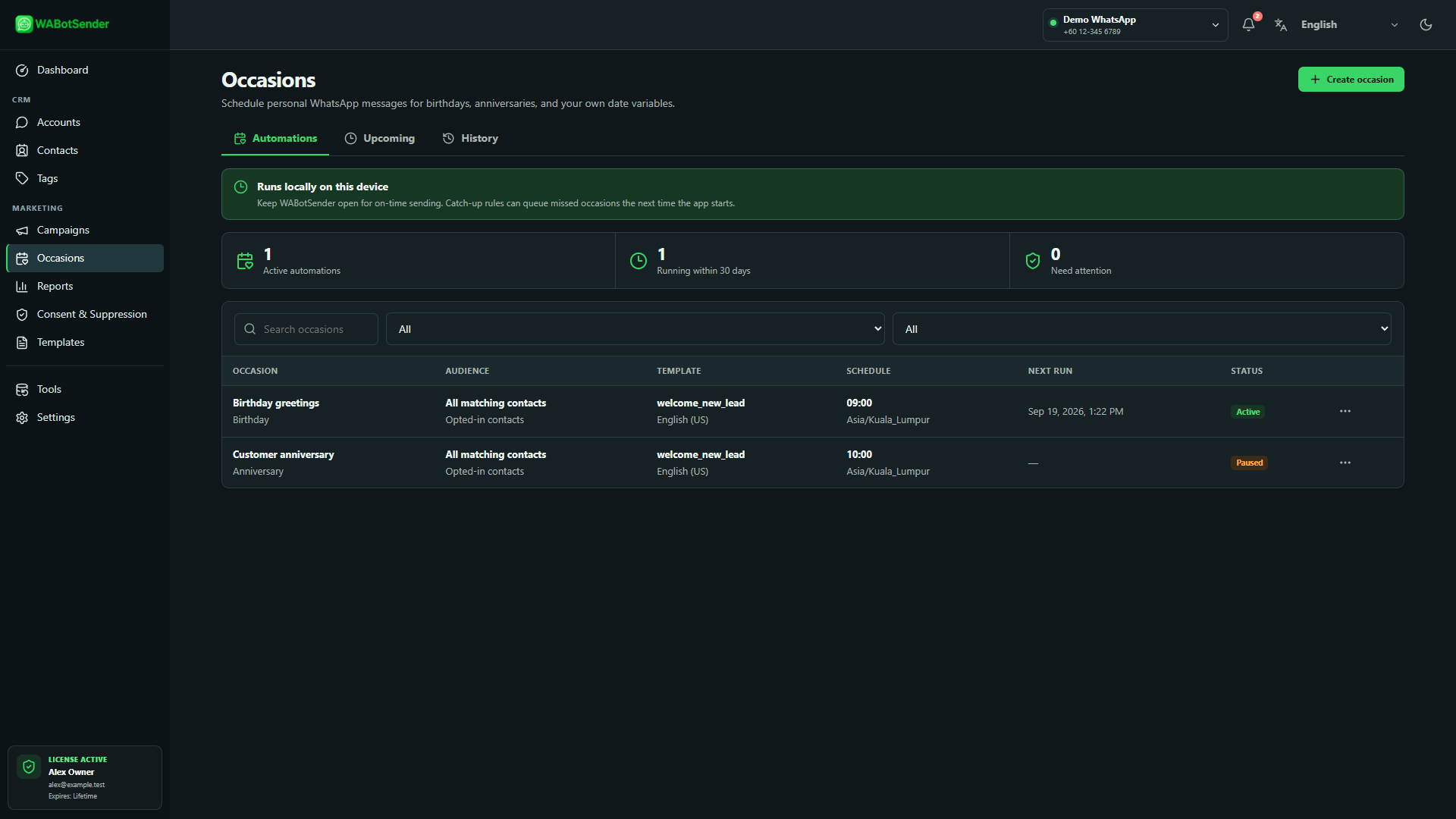Open Settings page
The width and height of the screenshot is (1456, 819).
[x=84, y=417]
